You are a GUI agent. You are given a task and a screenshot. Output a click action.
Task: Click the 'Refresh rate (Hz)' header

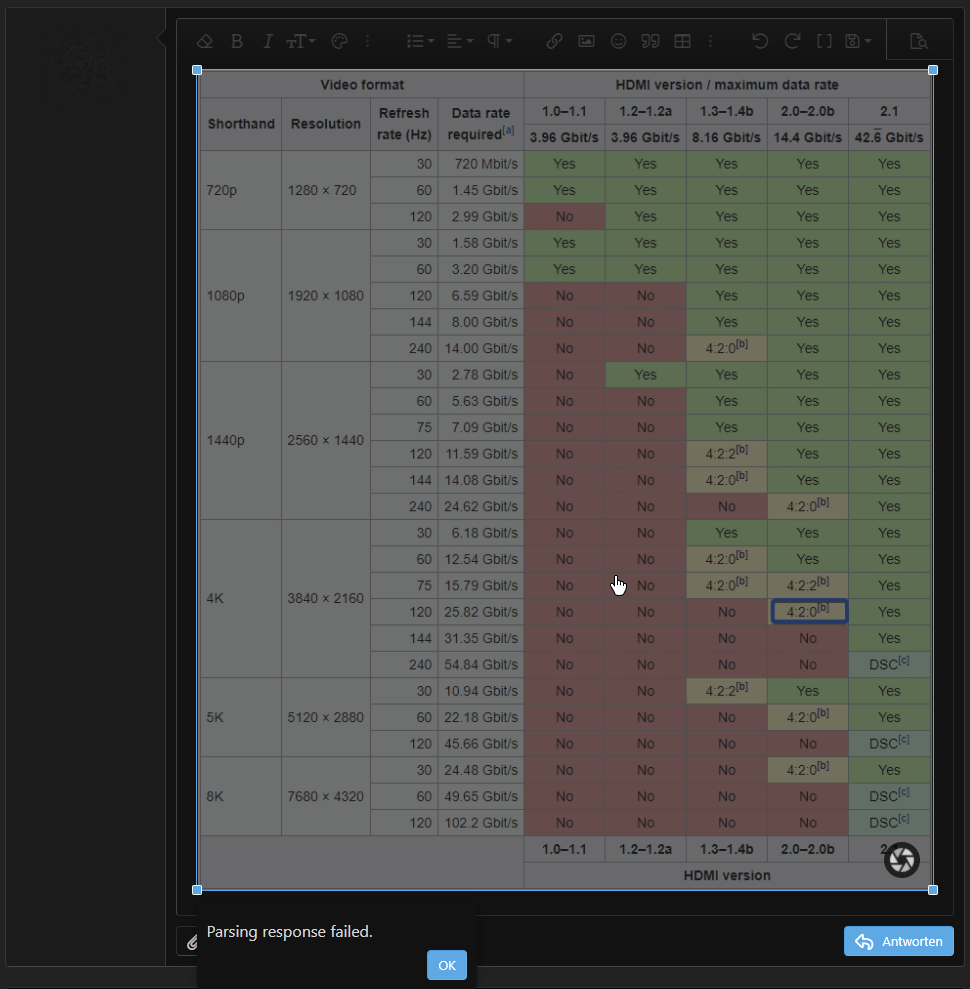(404, 124)
